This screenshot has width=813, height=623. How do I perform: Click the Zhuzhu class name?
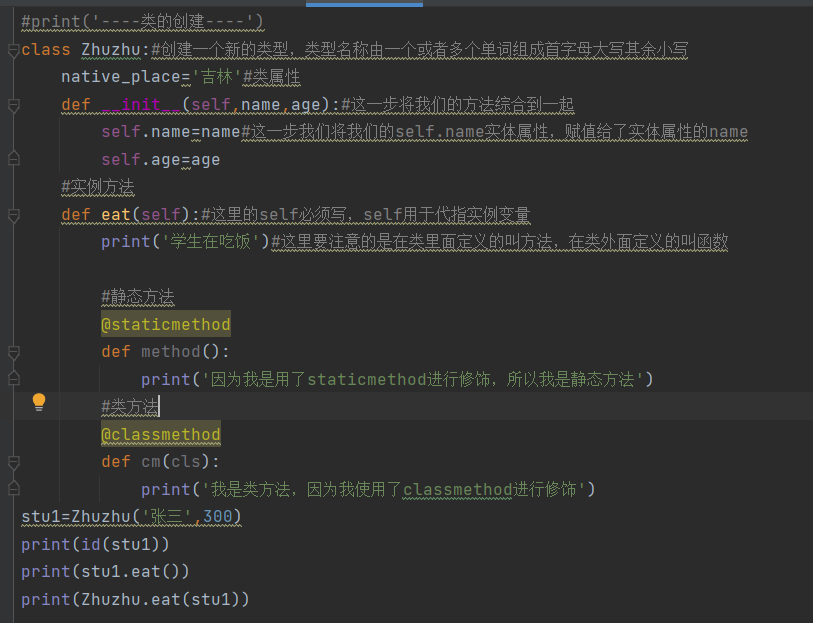(x=111, y=50)
